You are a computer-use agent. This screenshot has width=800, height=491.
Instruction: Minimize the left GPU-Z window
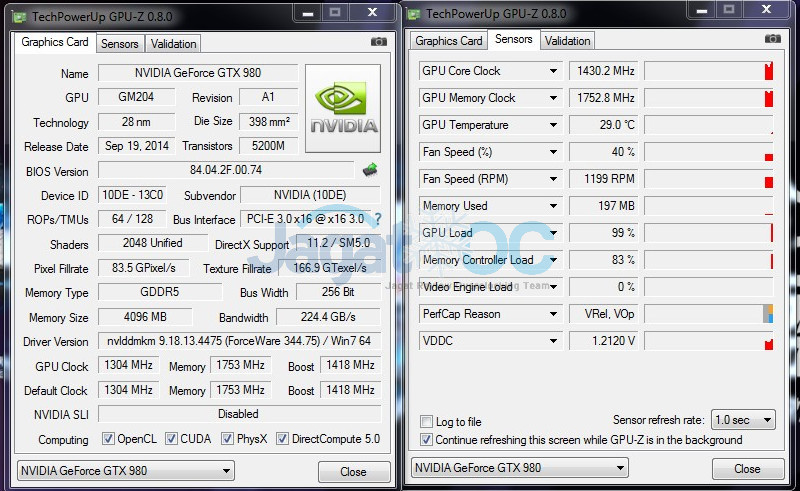(308, 13)
